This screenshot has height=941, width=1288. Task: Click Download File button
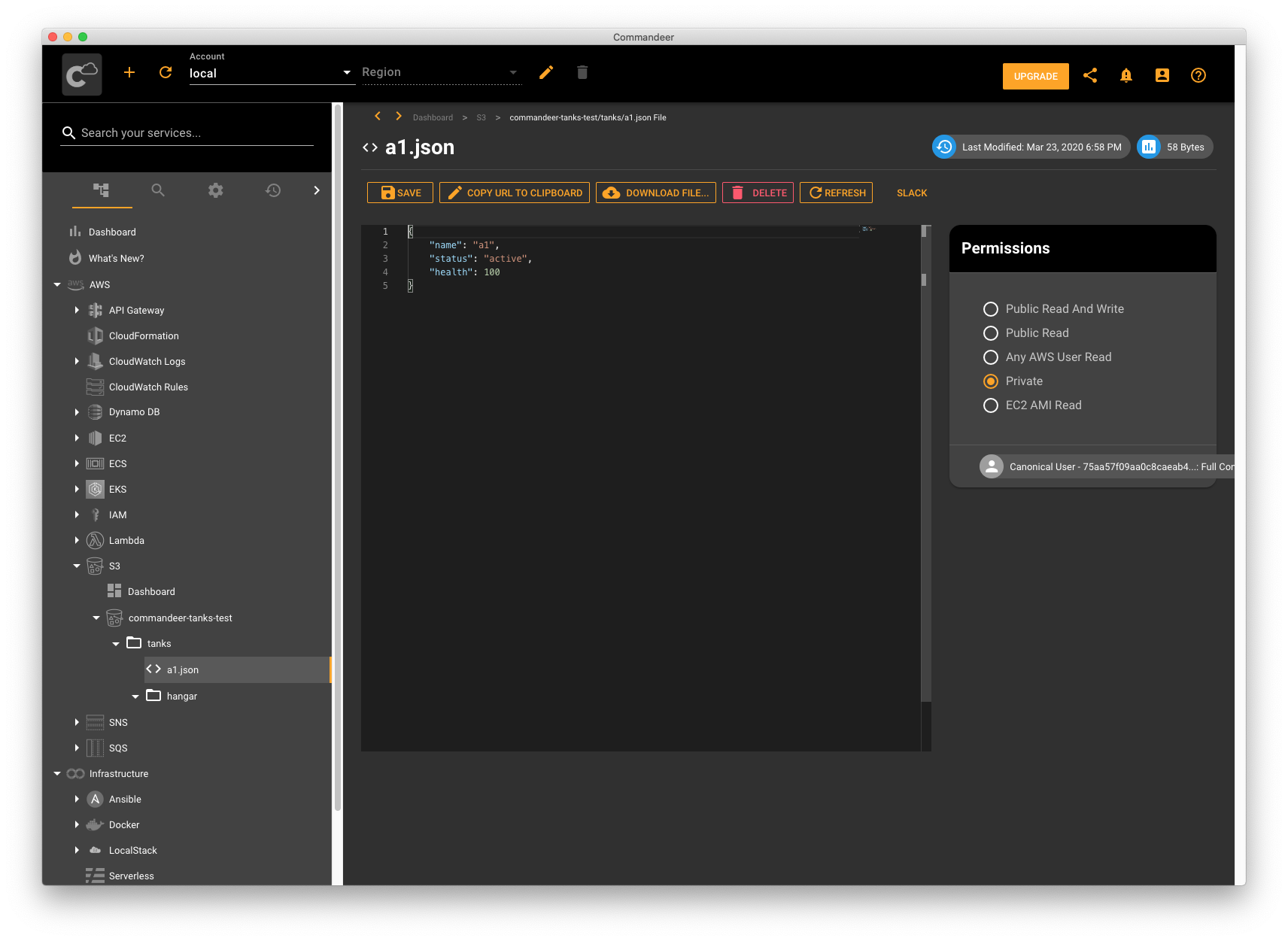pyautogui.click(x=656, y=193)
